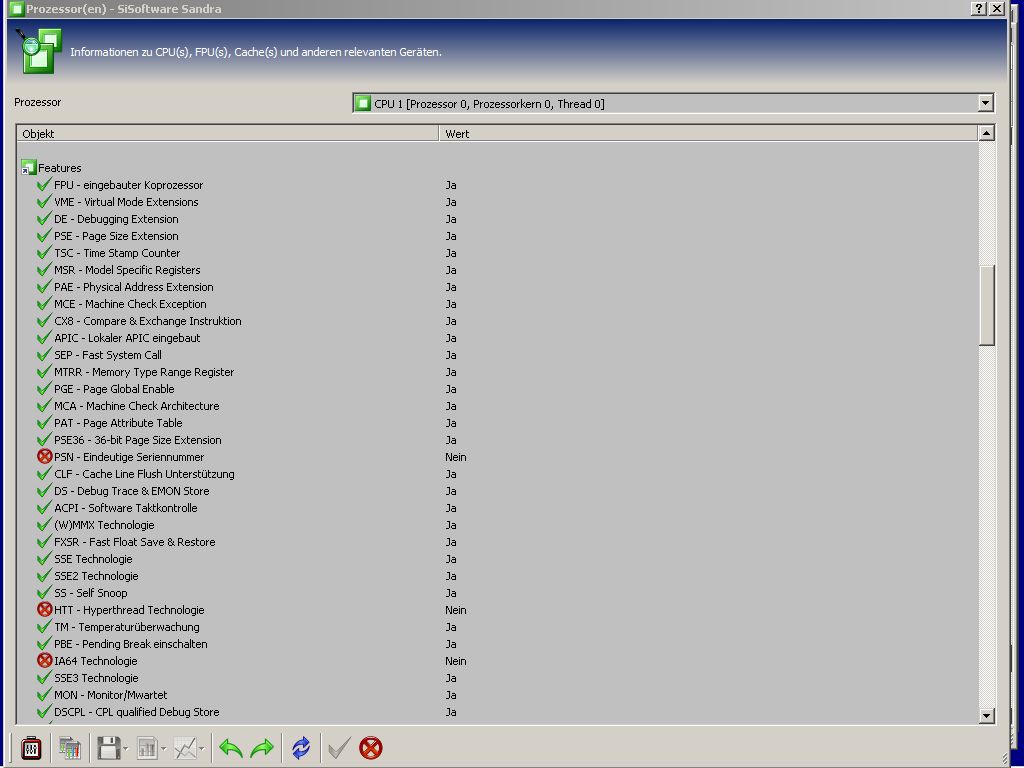Select FXSR - Fast Float Save & Restore
1024x768 pixels.
(x=135, y=541)
